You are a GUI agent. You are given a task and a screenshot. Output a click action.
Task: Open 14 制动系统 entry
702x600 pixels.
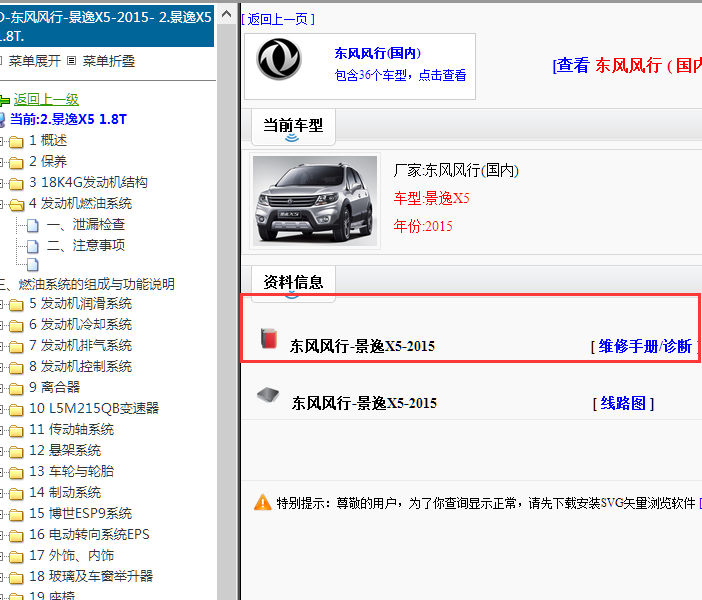[65, 492]
